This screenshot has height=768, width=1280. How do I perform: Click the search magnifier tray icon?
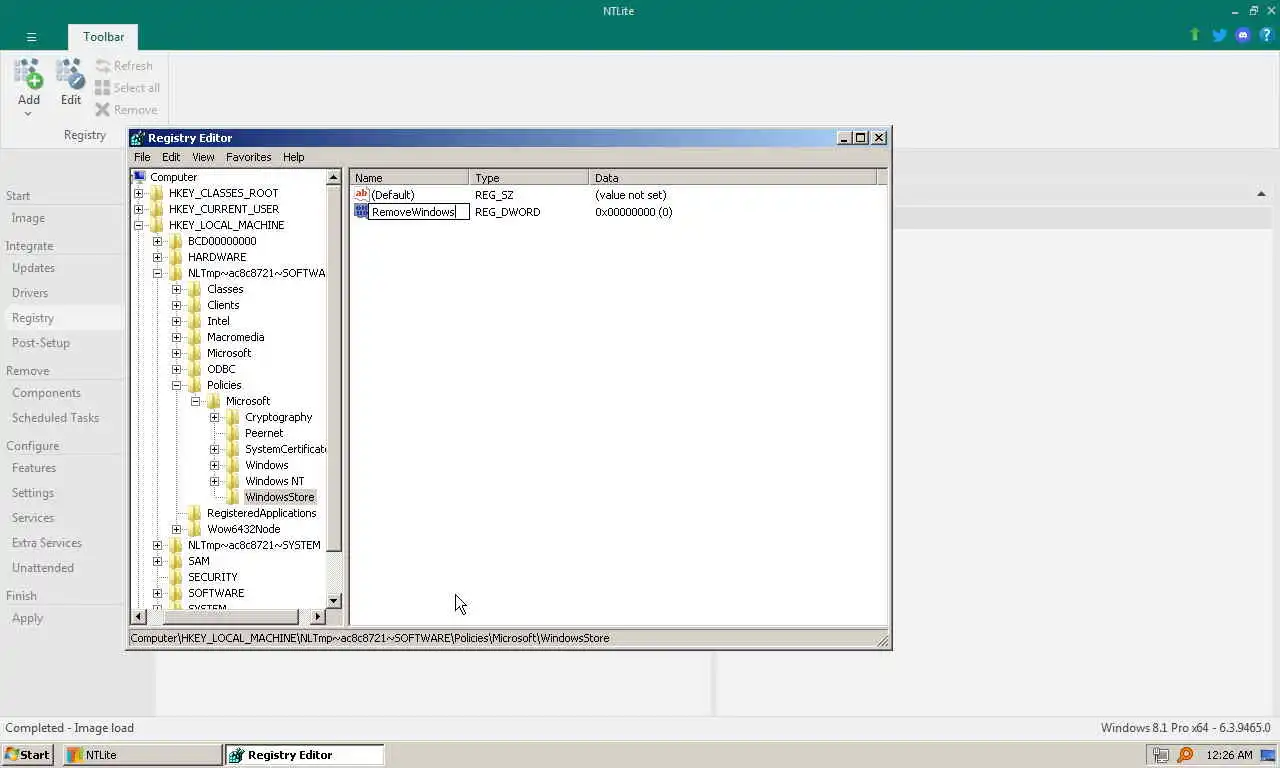[x=1185, y=755]
